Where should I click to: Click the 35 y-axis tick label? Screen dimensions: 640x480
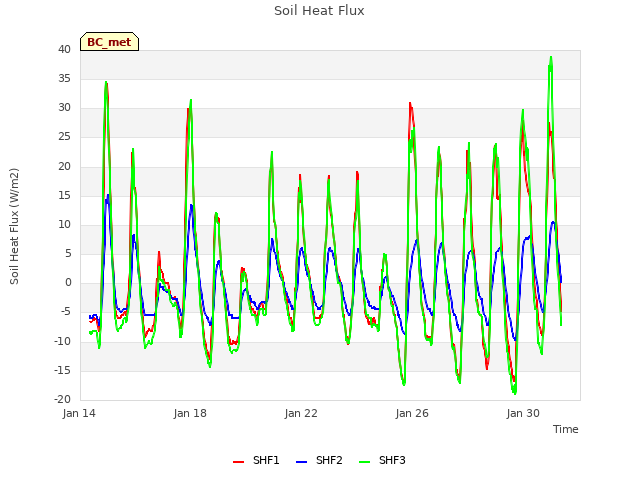click(x=64, y=78)
